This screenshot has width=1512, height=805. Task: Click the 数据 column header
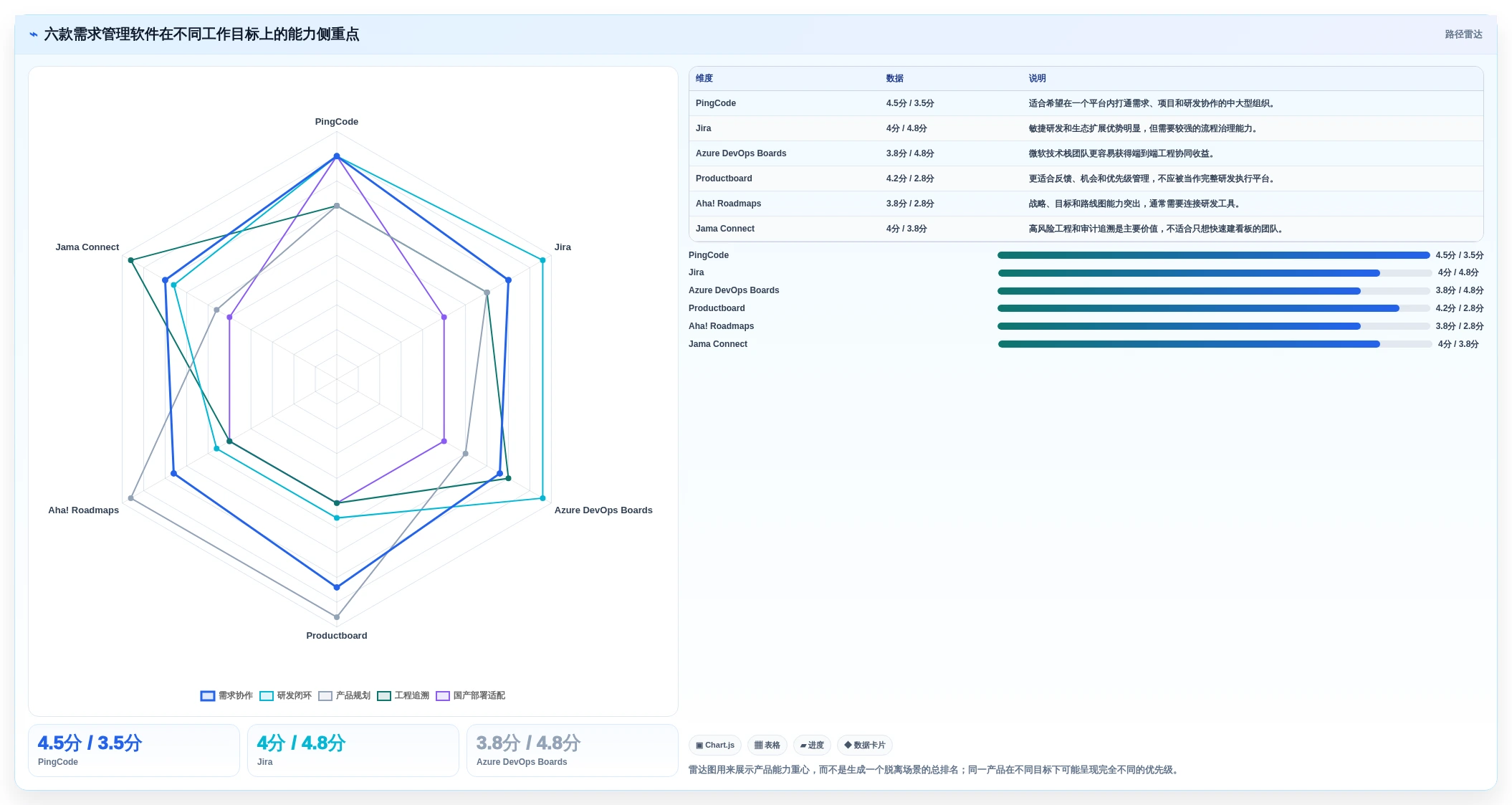pyautogui.click(x=895, y=78)
